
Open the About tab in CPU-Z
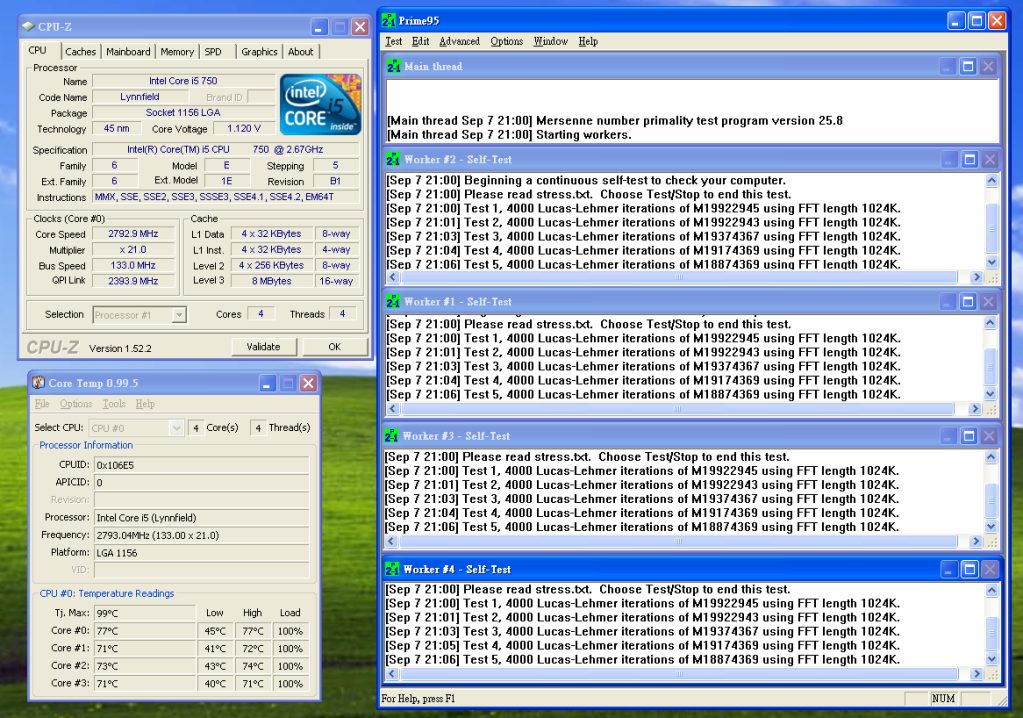pyautogui.click(x=301, y=52)
